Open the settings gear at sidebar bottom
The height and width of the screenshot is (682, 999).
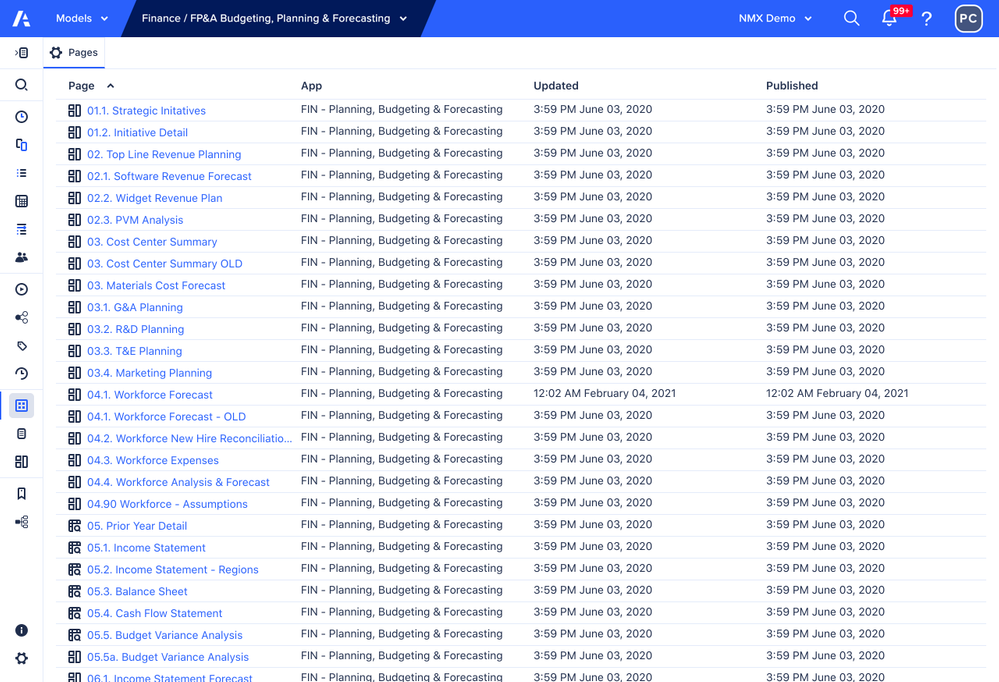20,658
